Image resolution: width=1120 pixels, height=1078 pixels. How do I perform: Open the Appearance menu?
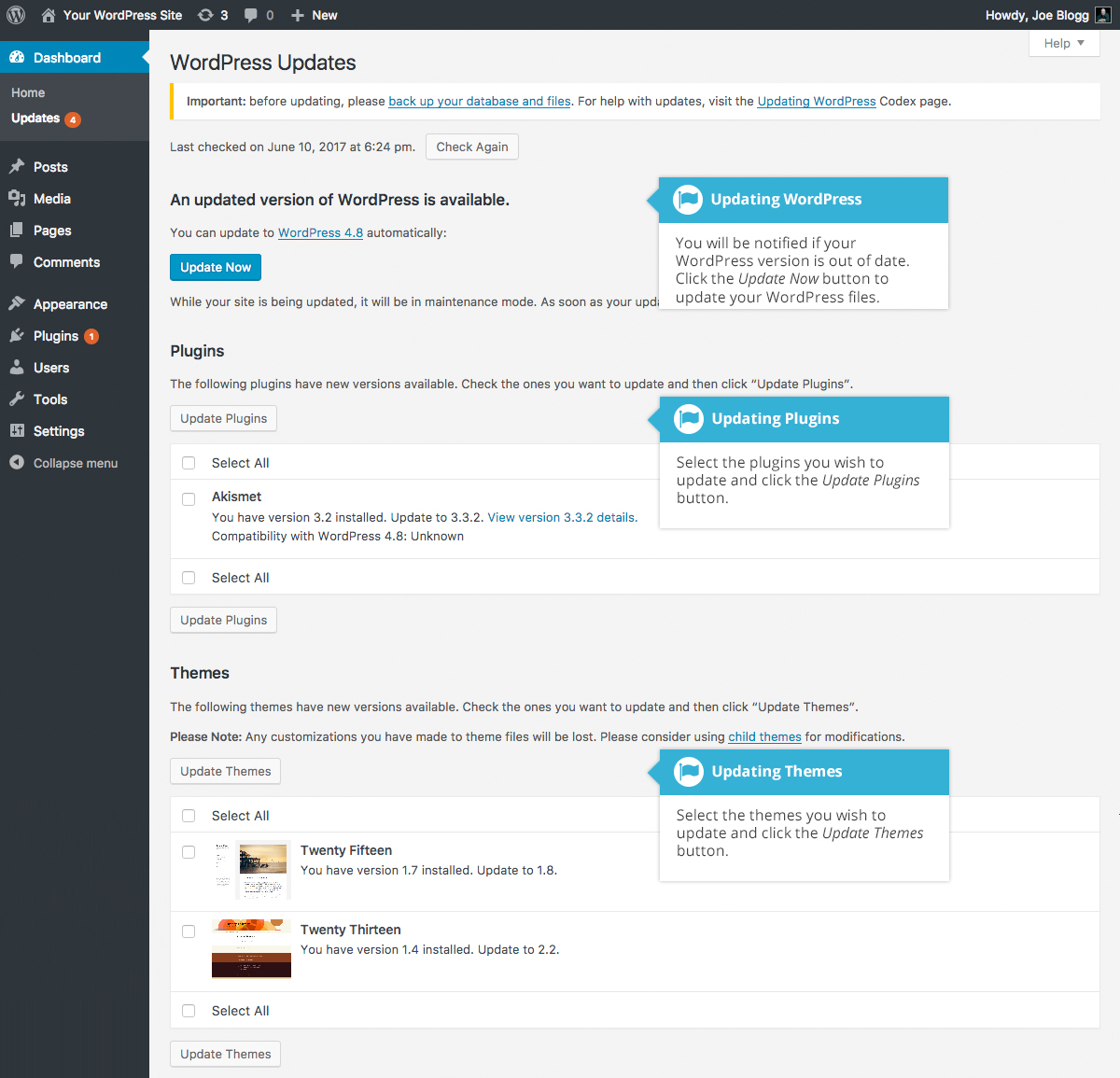click(x=75, y=304)
